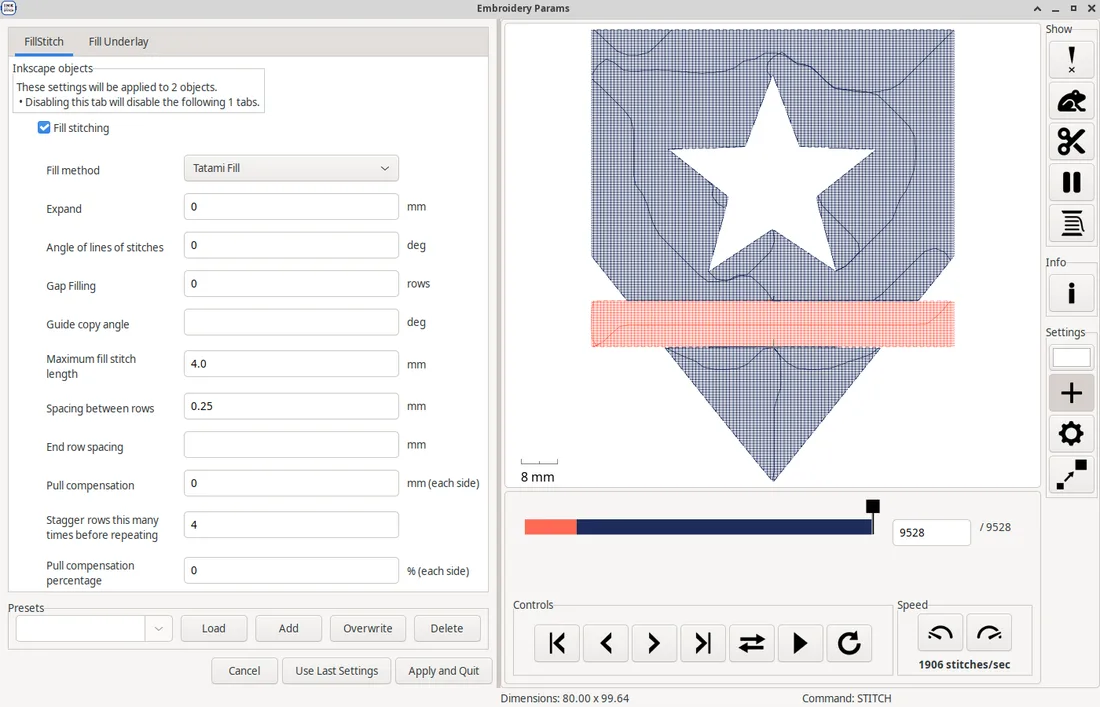This screenshot has height=707, width=1100.
Task: Click the red stripe in stitch preview
Action: pos(772,324)
